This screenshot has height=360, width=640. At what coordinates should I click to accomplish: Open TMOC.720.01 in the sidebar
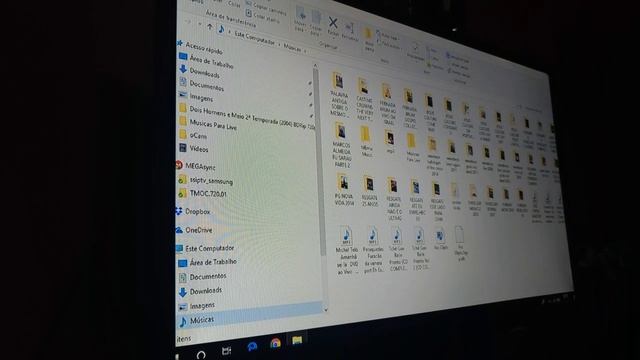click(202, 193)
